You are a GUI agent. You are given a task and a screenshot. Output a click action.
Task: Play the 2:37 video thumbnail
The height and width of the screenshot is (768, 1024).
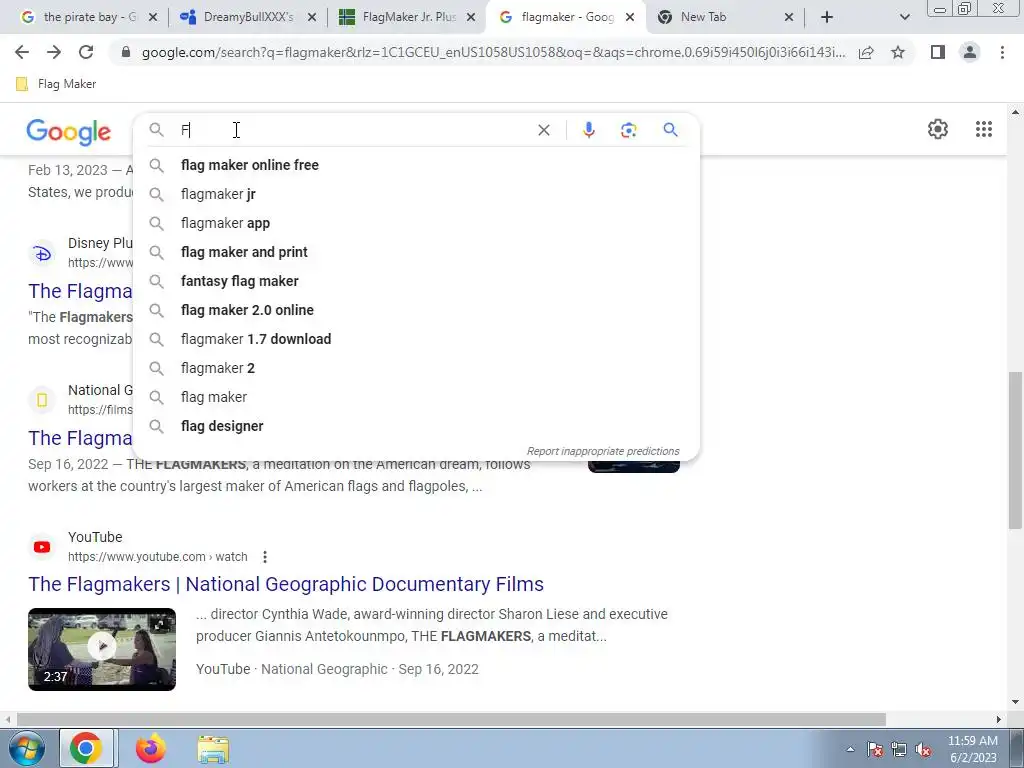click(102, 649)
